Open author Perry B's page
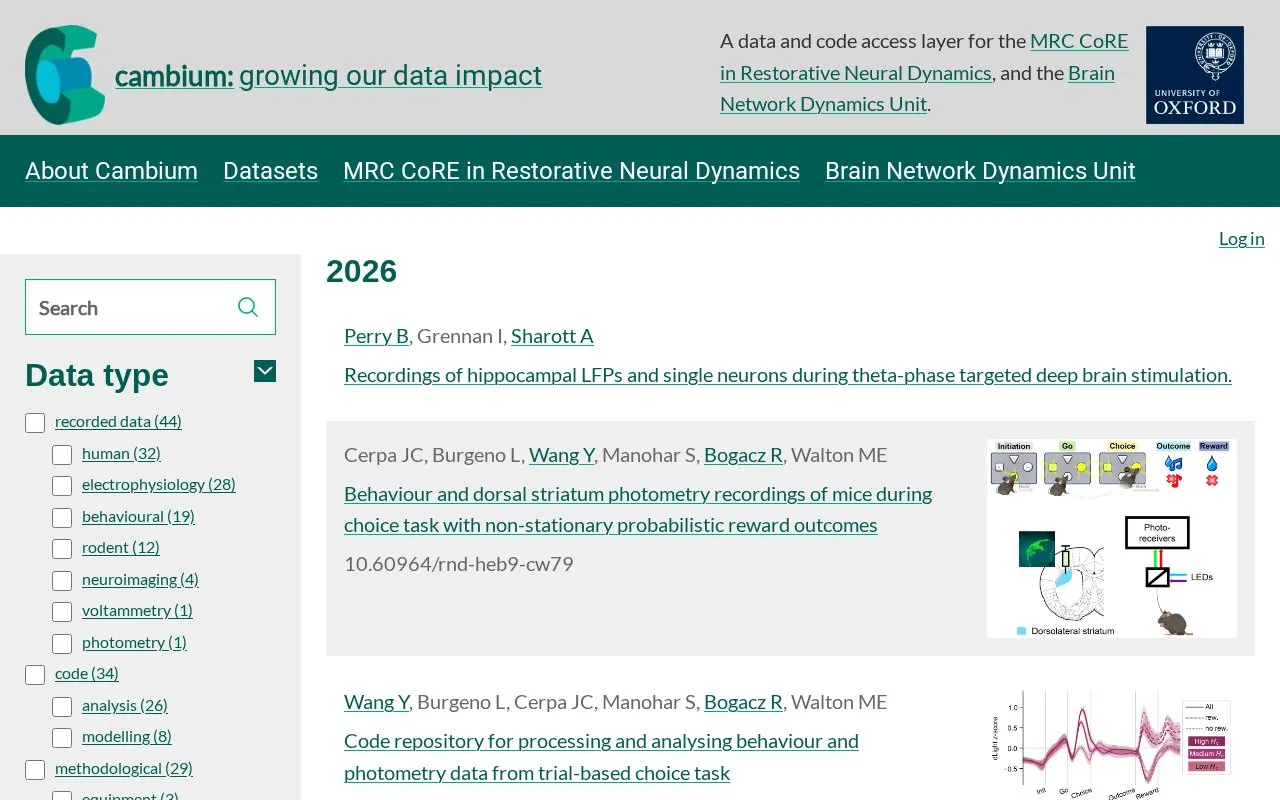Screen dimensions: 1280x800 (376, 336)
